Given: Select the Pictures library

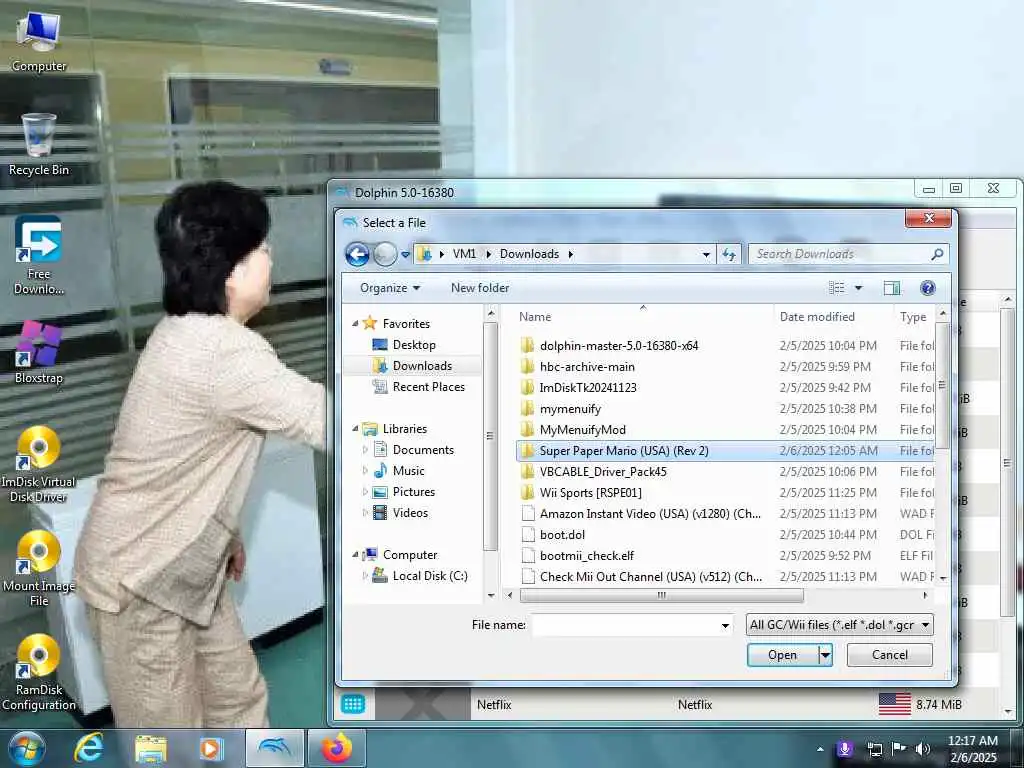Looking at the screenshot, I should (413, 492).
